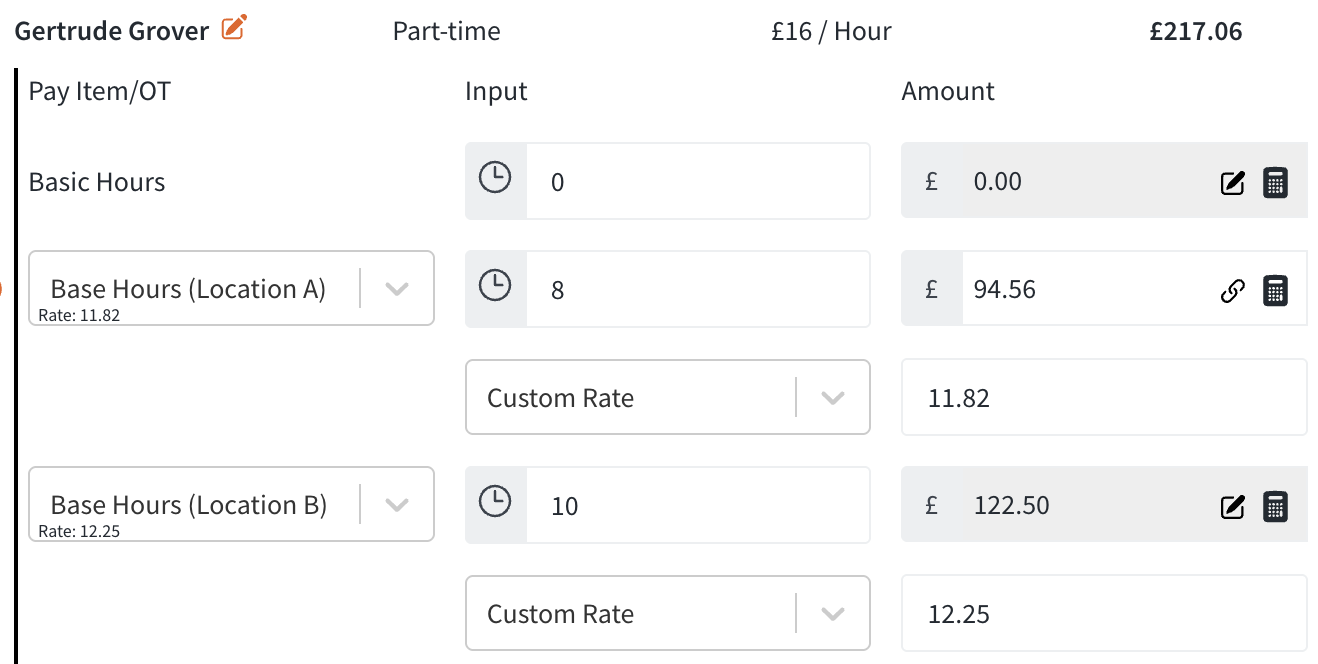Click the clock icon beside the 8 hours input
This screenshot has height=664, width=1318.
click(x=495, y=288)
